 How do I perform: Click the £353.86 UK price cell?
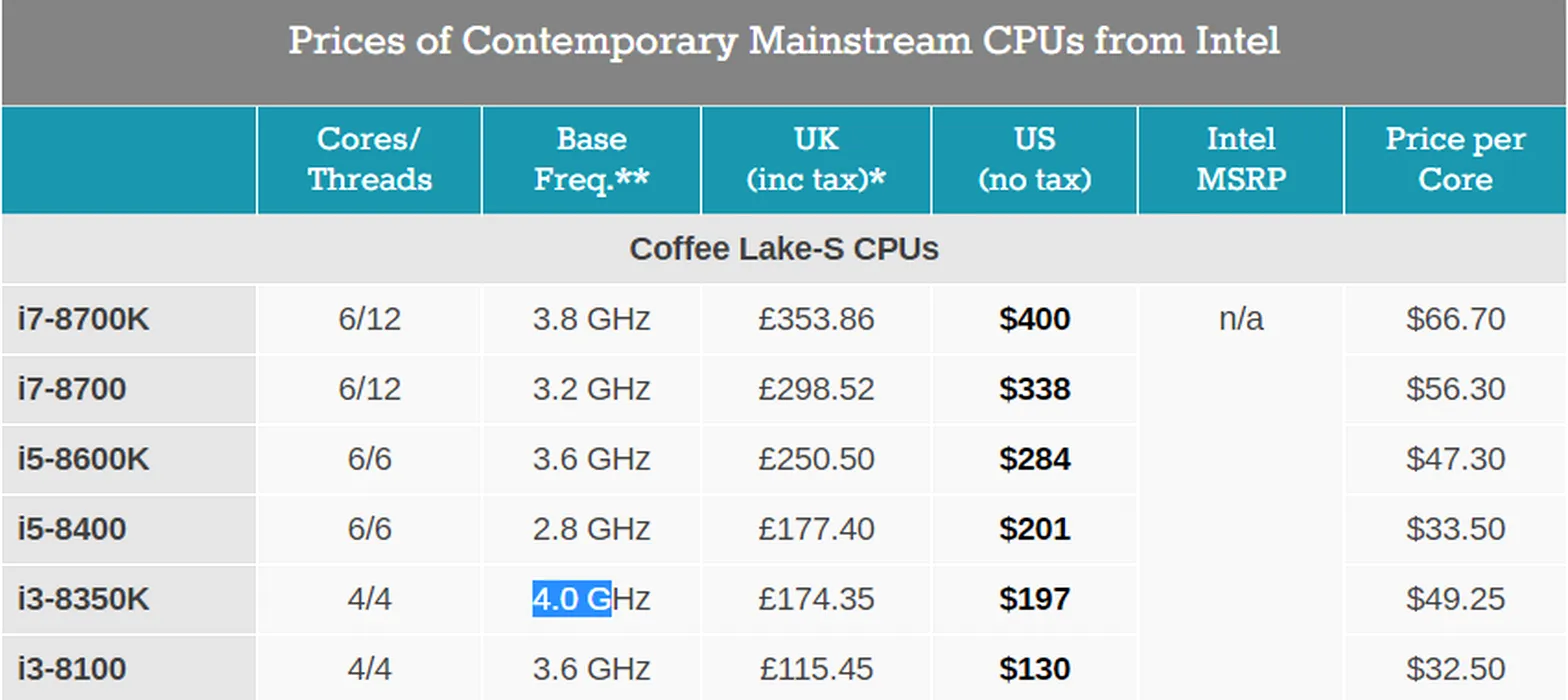[x=816, y=319]
